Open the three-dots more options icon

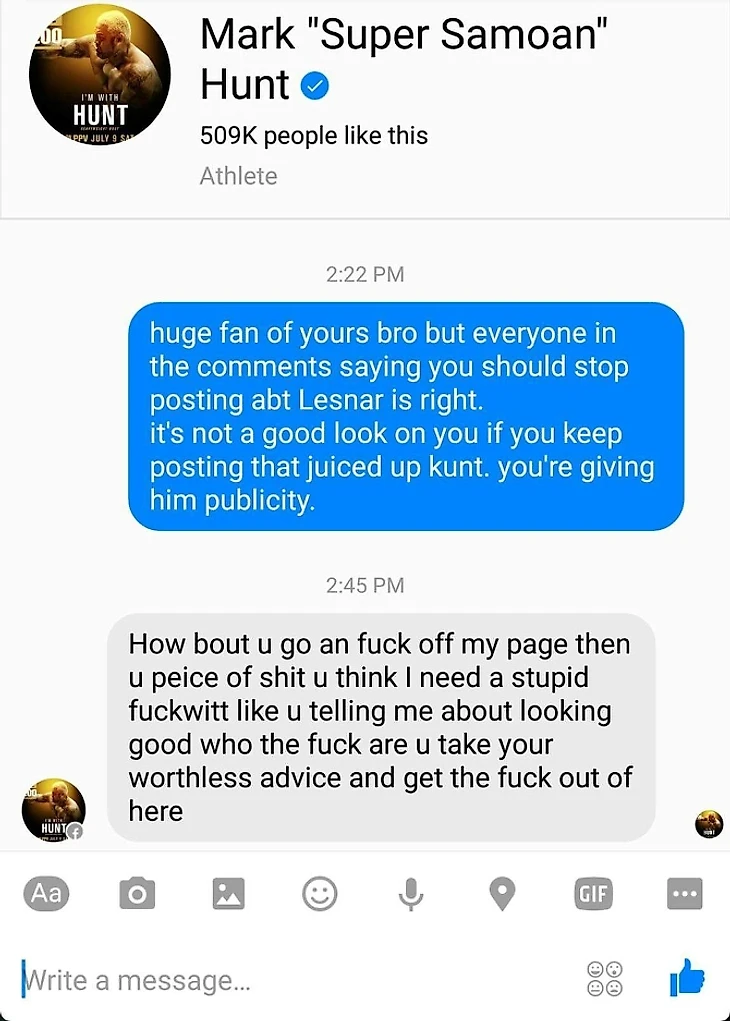coord(685,893)
